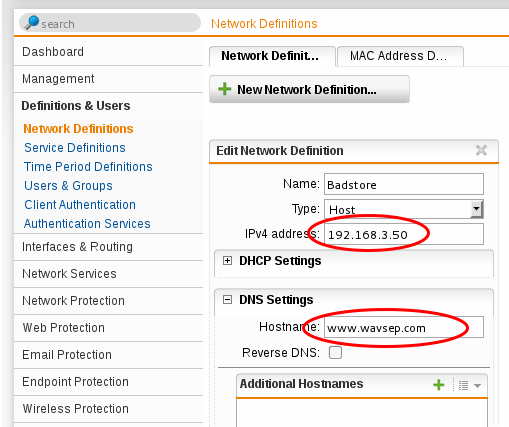The height and width of the screenshot is (427, 509).
Task: Open the Additional Hostnames list actions icon
Action: 469,385
